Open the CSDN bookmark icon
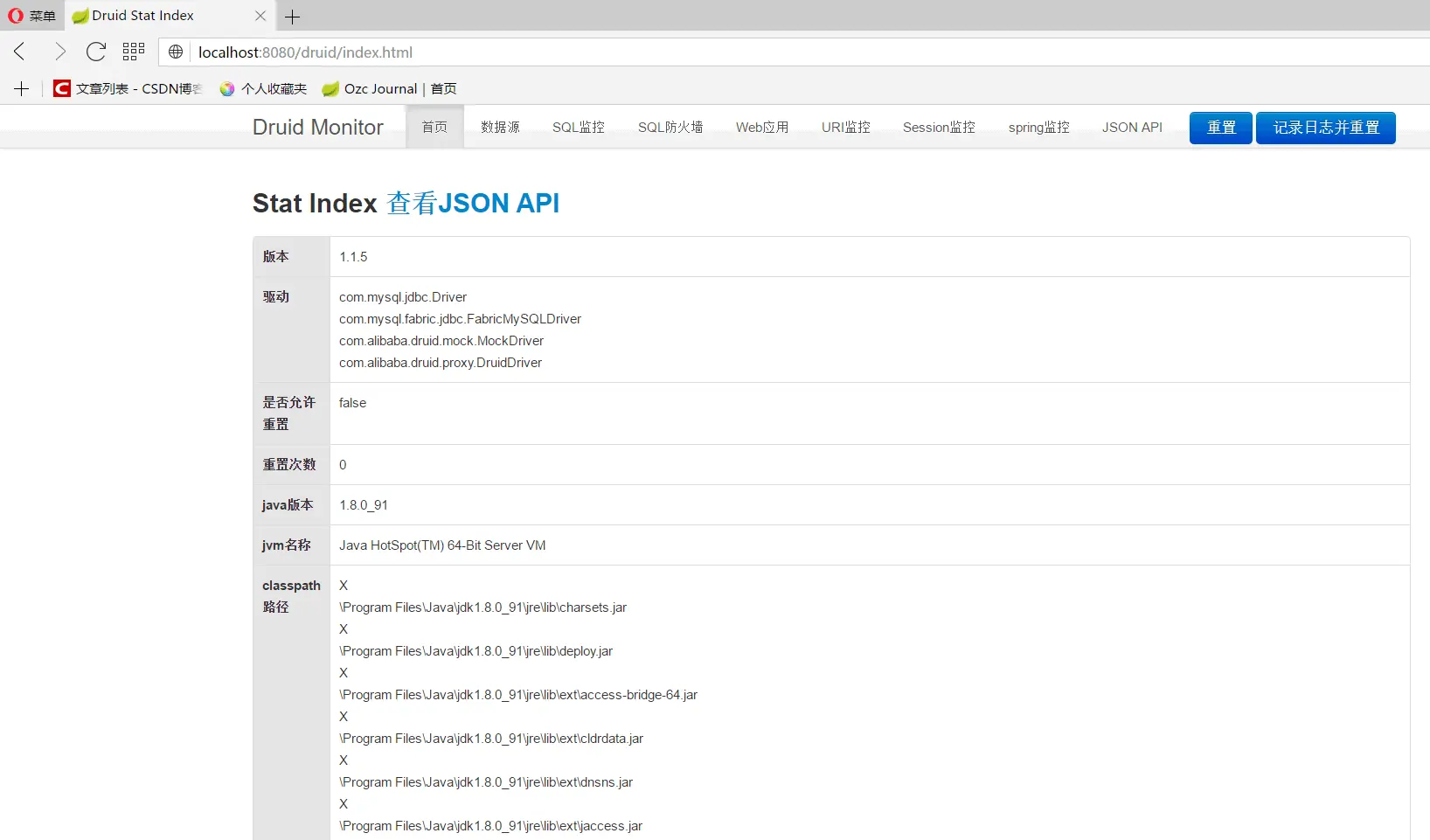The image size is (1430, 840). click(61, 88)
